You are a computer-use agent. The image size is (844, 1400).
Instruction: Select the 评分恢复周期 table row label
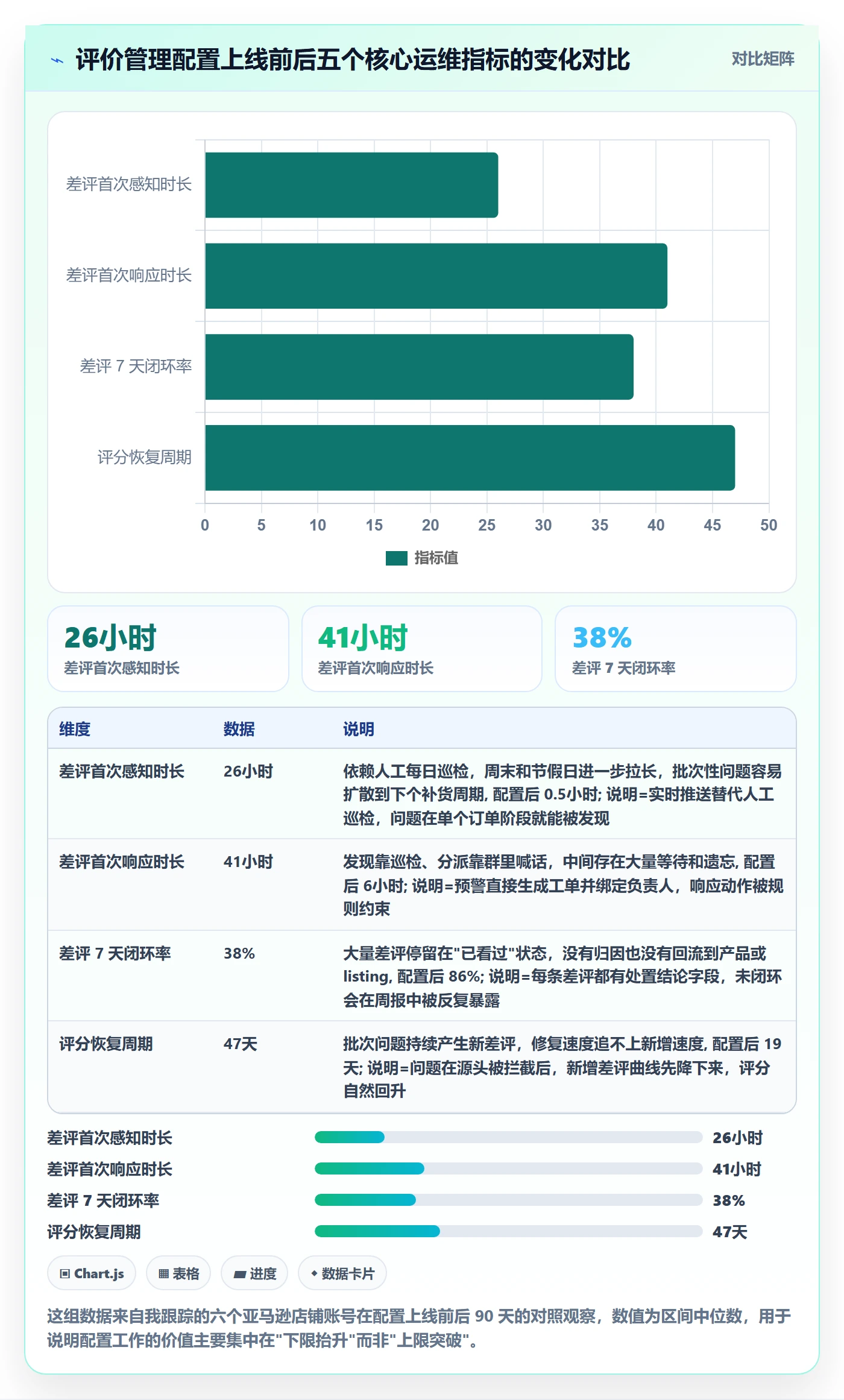(106, 1044)
